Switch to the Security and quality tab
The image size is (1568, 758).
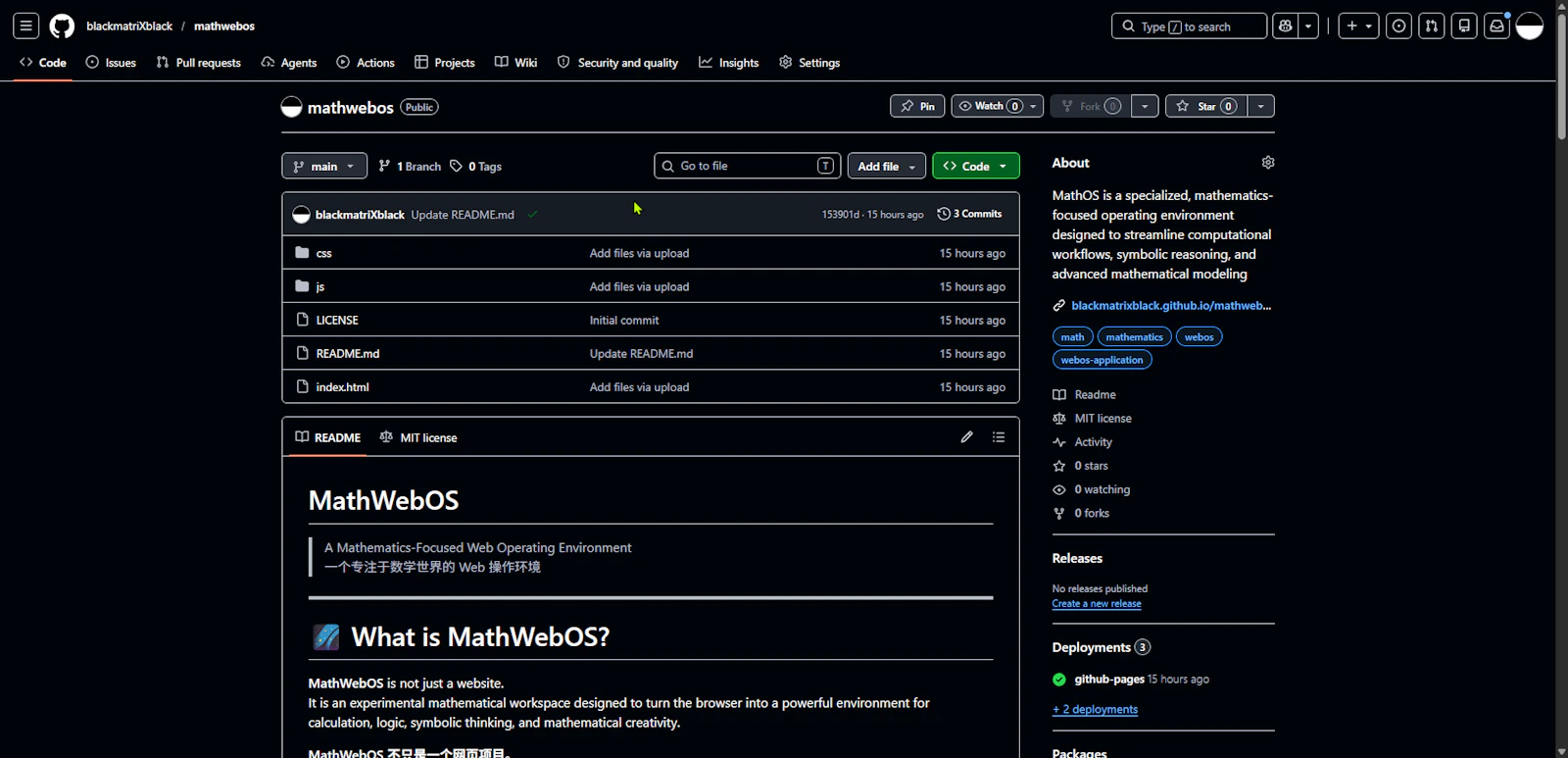click(x=618, y=63)
